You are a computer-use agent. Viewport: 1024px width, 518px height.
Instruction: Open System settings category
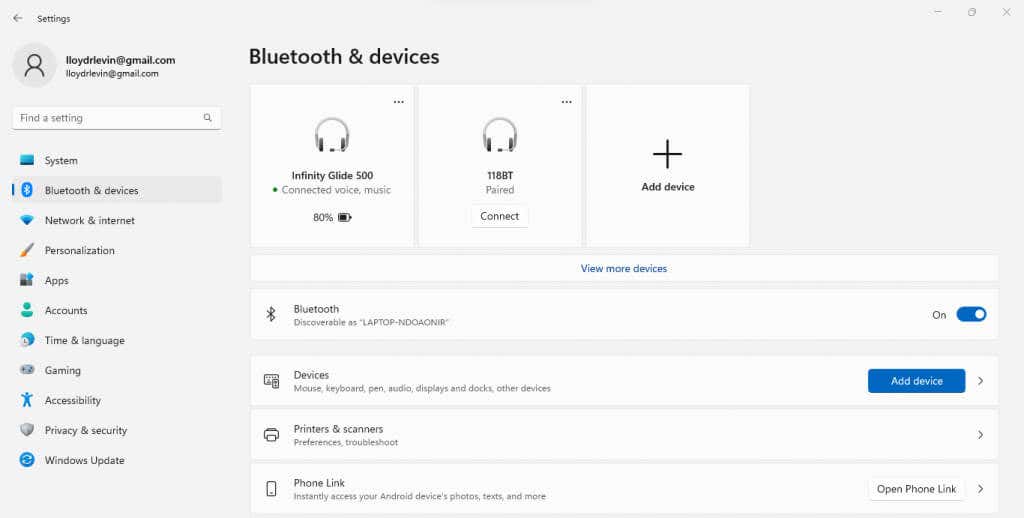pos(117,160)
